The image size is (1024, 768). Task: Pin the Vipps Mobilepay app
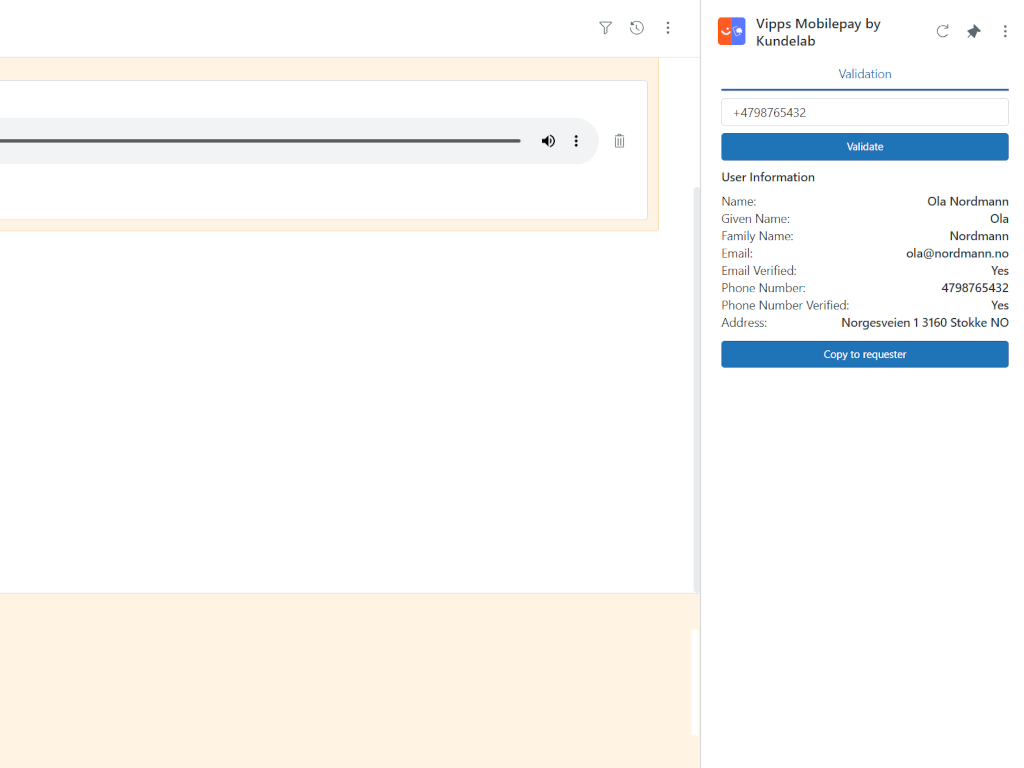coord(974,31)
